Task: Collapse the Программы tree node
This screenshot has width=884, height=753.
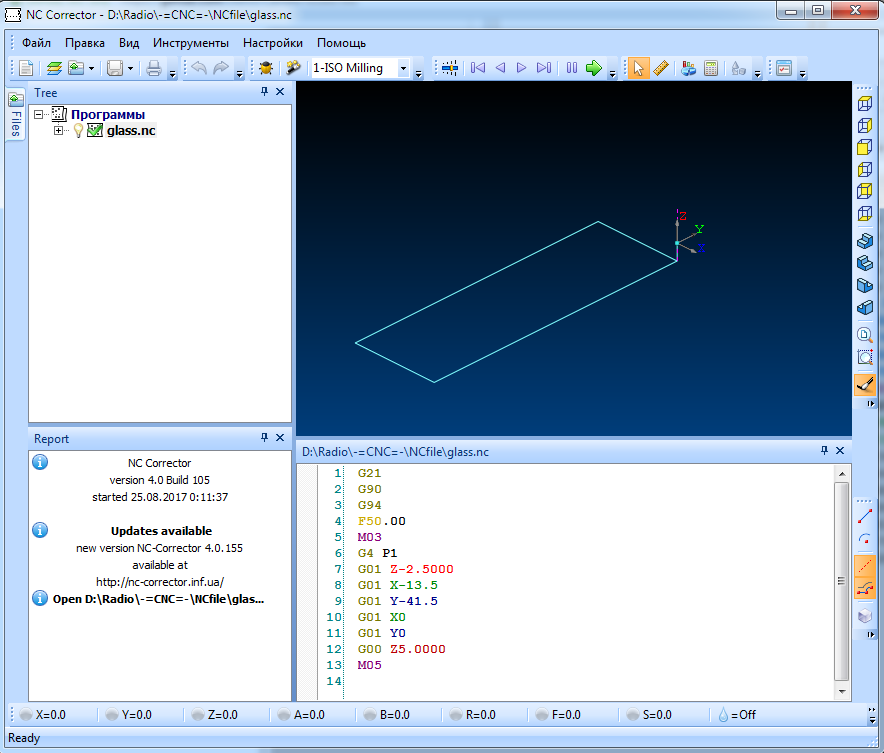Action: 38,114
